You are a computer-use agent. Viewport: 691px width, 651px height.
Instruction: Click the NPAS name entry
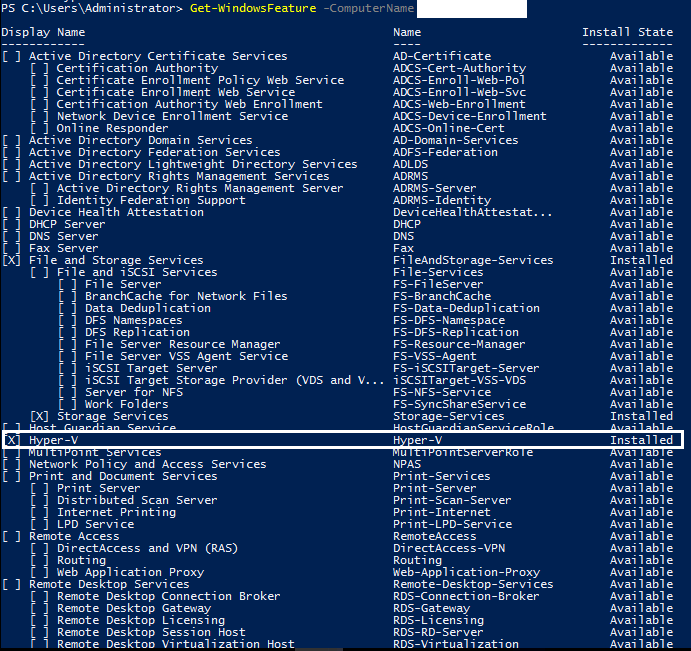(407, 464)
